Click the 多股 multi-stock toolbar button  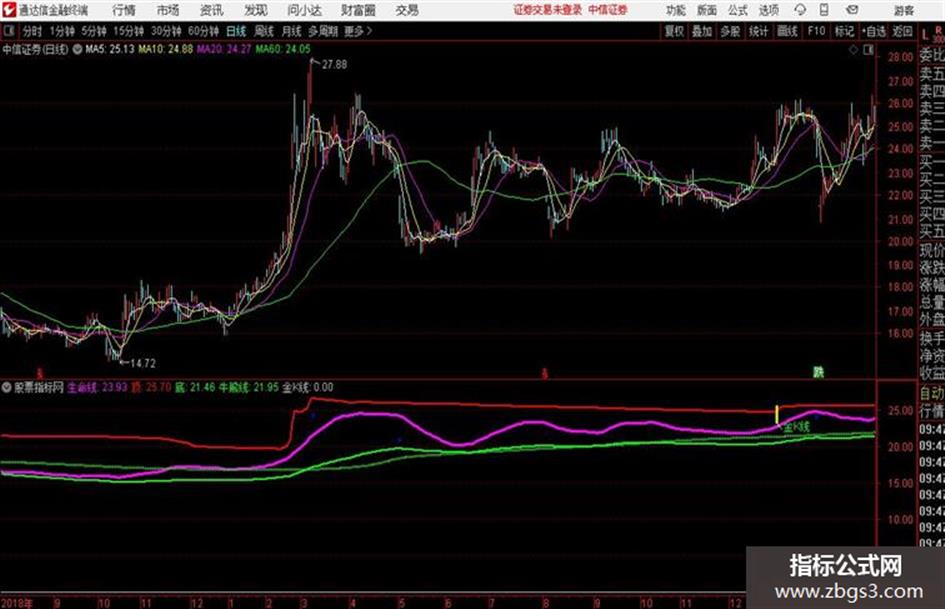click(x=730, y=31)
